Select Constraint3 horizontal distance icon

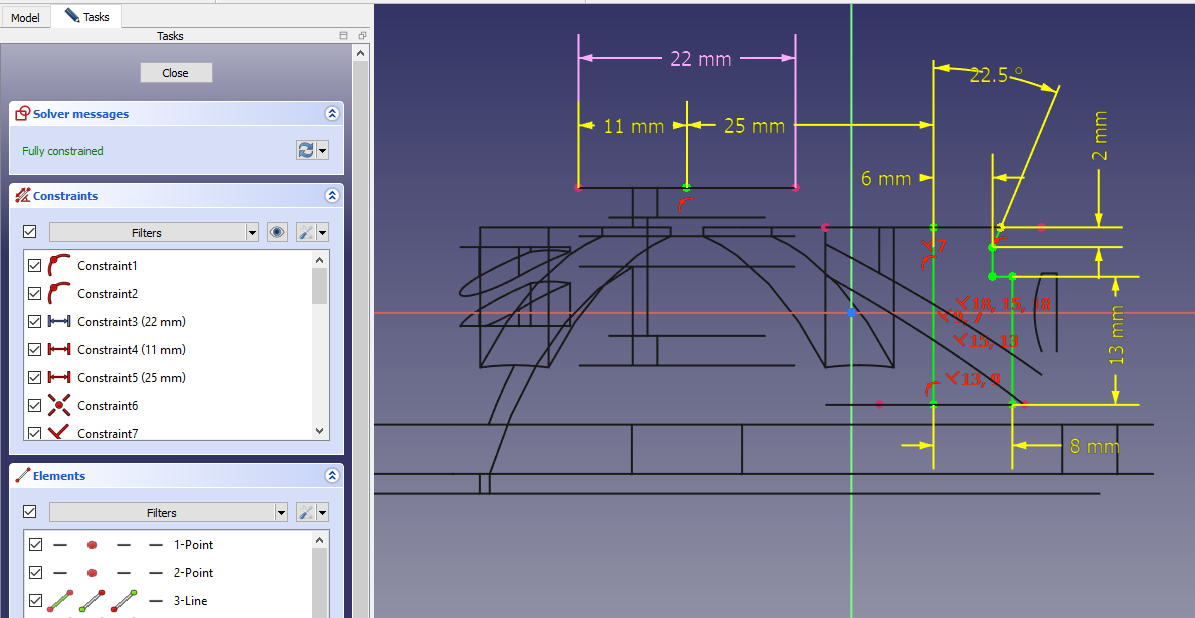(59, 322)
